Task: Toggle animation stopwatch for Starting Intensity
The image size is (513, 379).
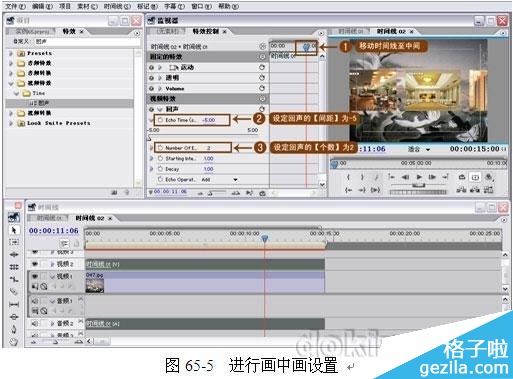Action: [x=160, y=158]
